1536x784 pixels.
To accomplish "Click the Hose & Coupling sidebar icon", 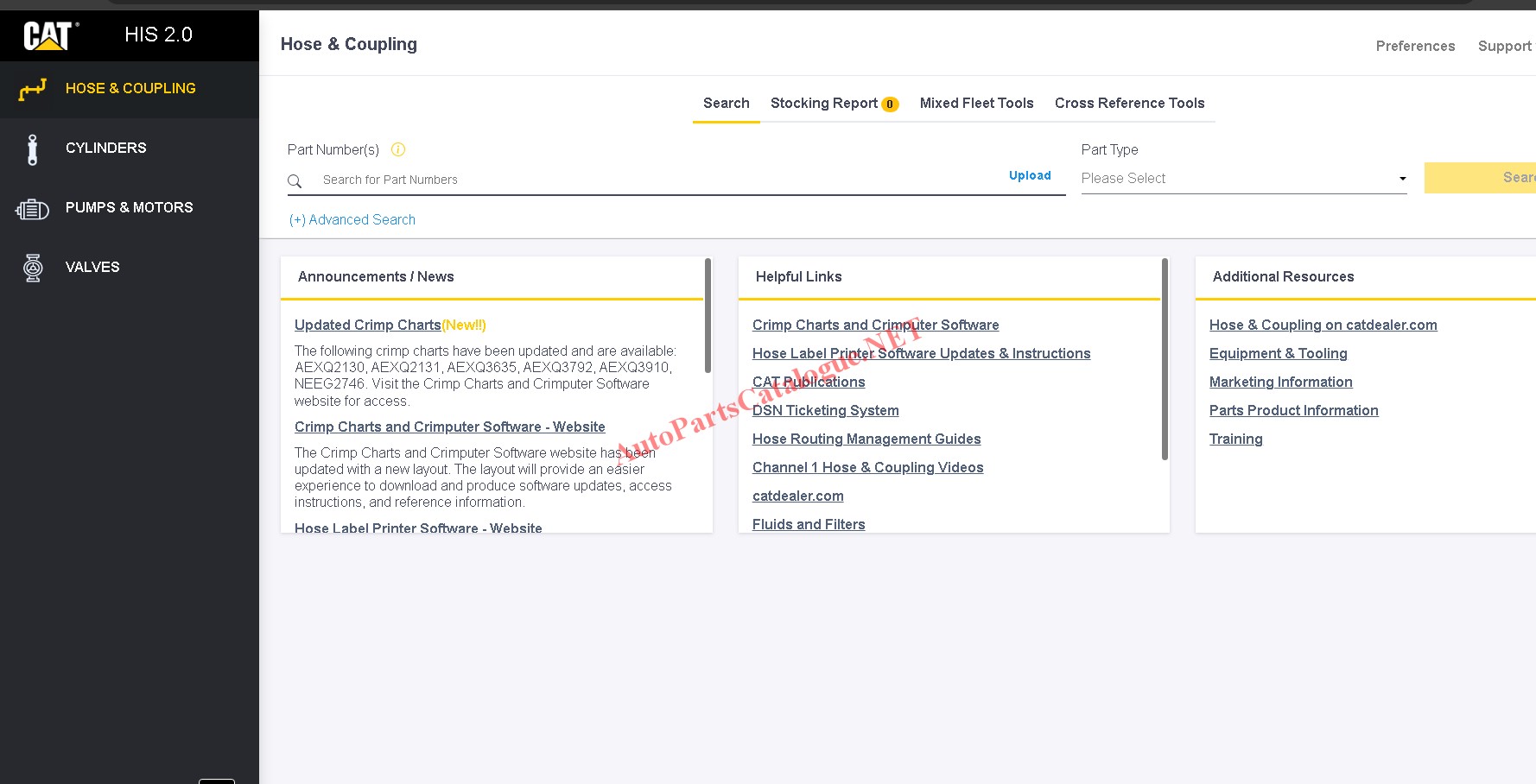I will click(33, 89).
